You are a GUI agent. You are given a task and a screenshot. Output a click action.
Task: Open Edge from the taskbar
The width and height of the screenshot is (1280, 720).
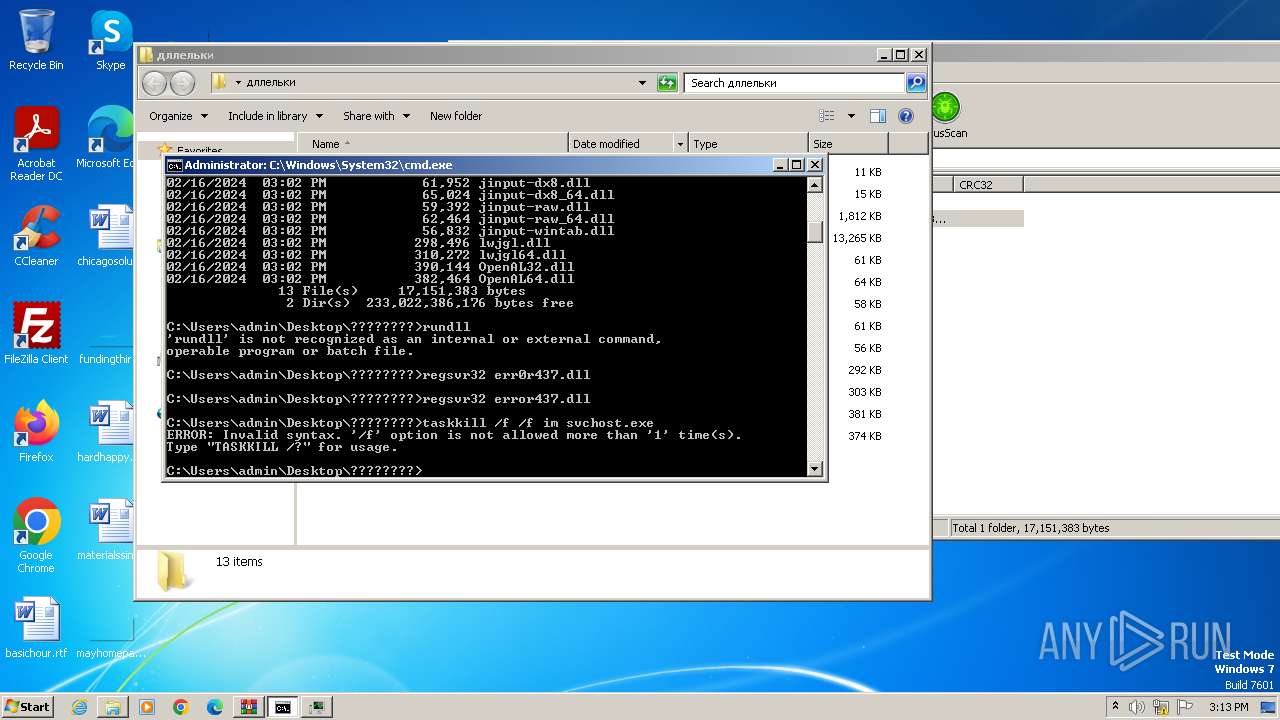tap(215, 707)
